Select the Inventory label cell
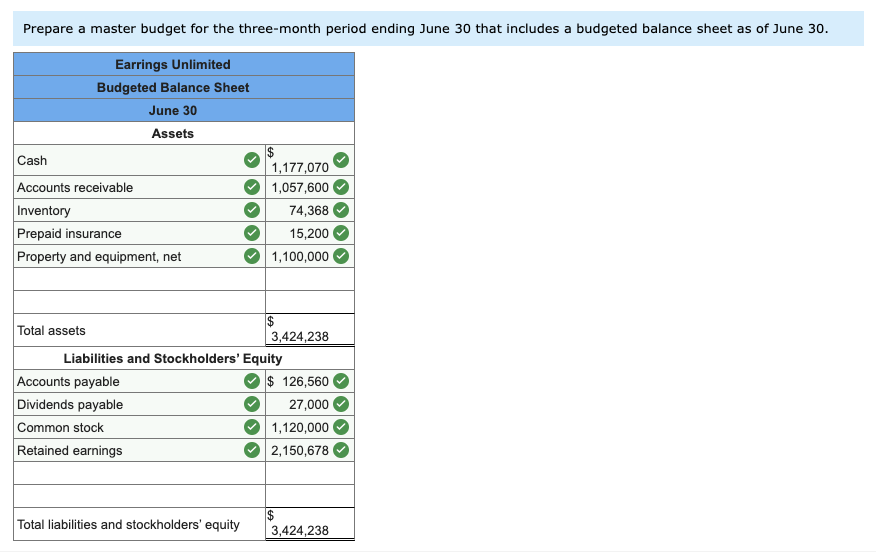Screen dimensions: 876x553 click(139, 210)
